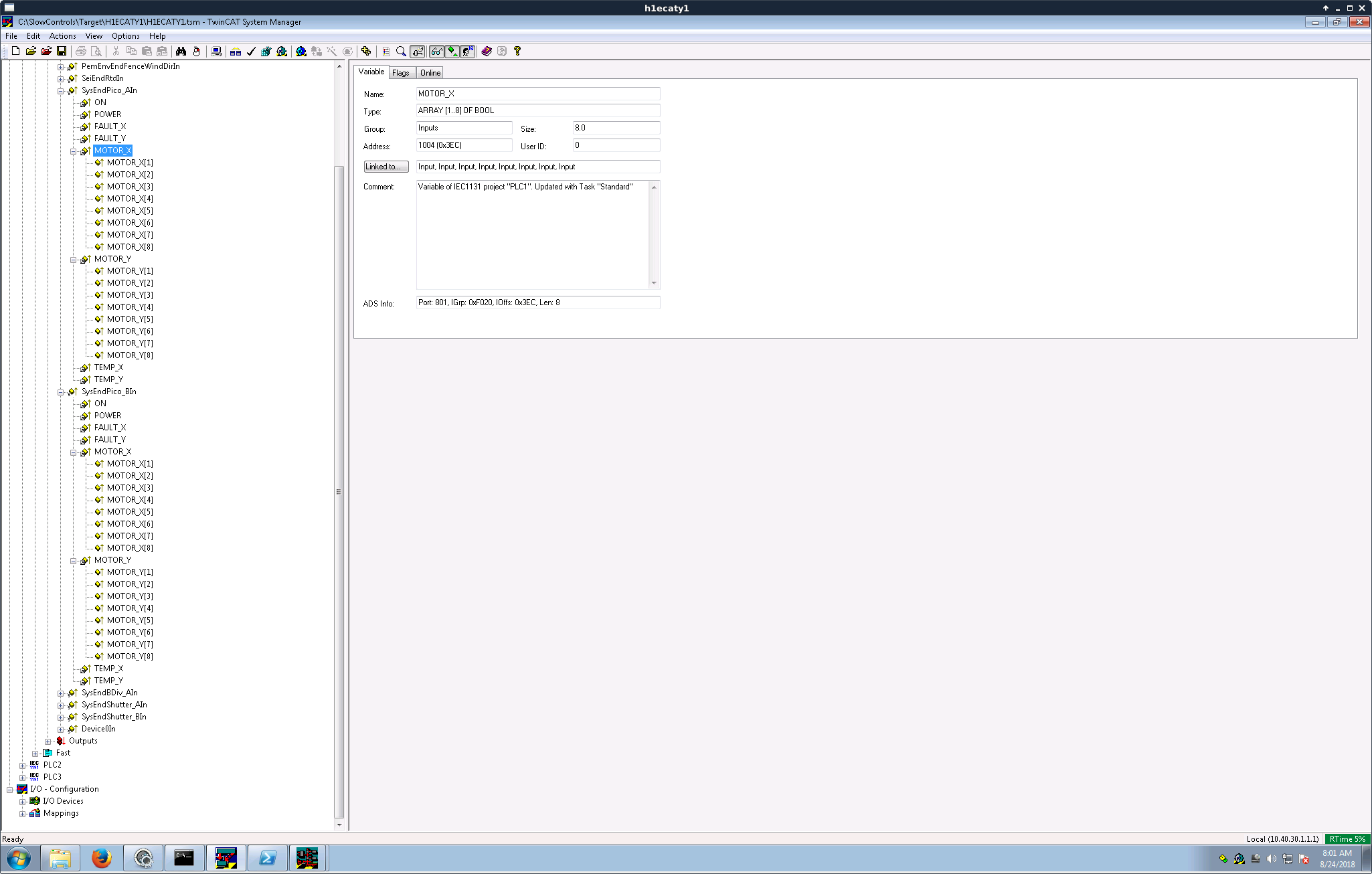This screenshot has height=874, width=1372.
Task: Open the Actions menu
Action: 62,36
